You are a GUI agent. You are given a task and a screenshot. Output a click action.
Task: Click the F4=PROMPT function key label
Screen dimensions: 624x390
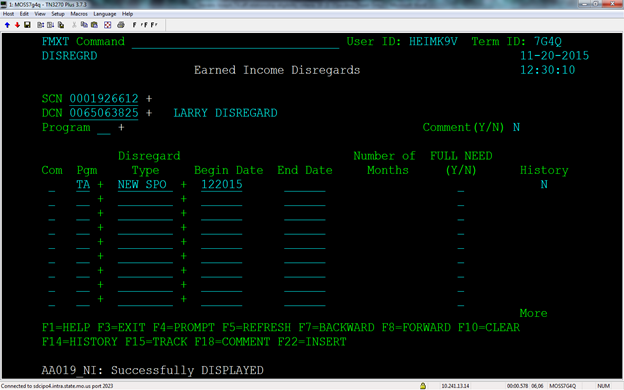(x=184, y=328)
